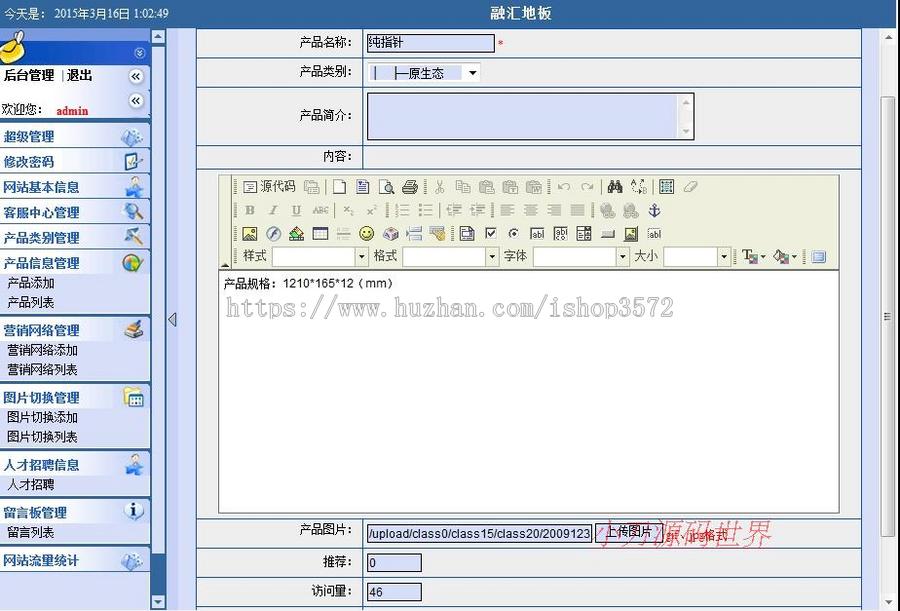Image resolution: width=900 pixels, height=611 pixels.
Task: Open 网站基本信息 menu section
Action: (x=75, y=187)
